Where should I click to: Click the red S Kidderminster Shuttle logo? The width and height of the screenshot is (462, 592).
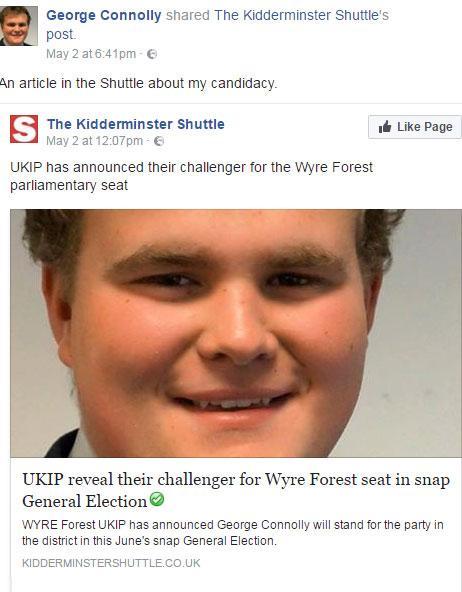point(24,129)
